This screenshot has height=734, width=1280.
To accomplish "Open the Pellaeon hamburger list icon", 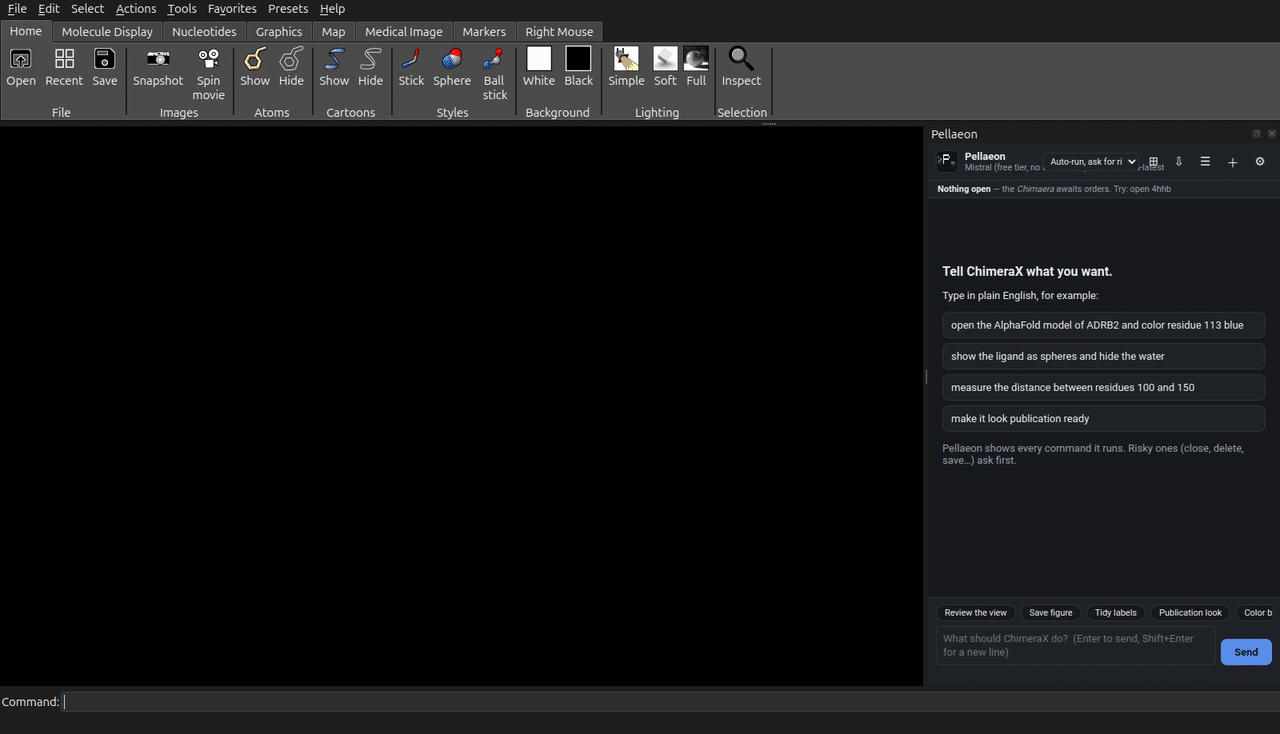I will (1205, 162).
